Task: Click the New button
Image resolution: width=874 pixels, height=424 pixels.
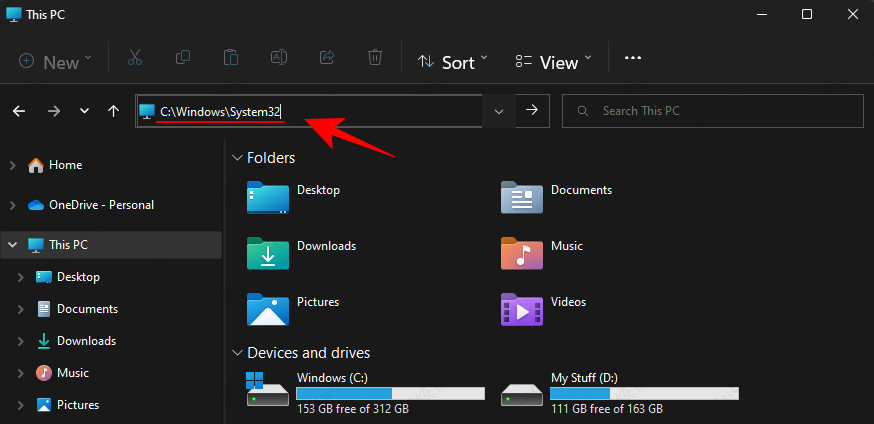Action: tap(55, 62)
